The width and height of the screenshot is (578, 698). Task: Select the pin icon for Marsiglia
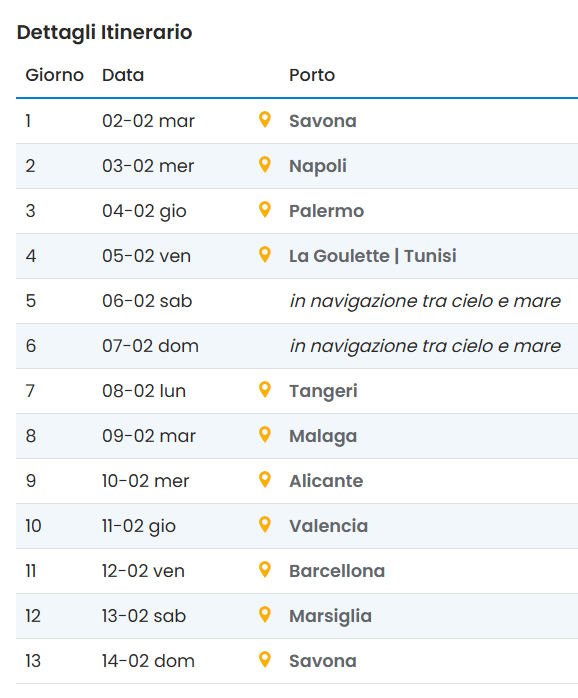265,614
